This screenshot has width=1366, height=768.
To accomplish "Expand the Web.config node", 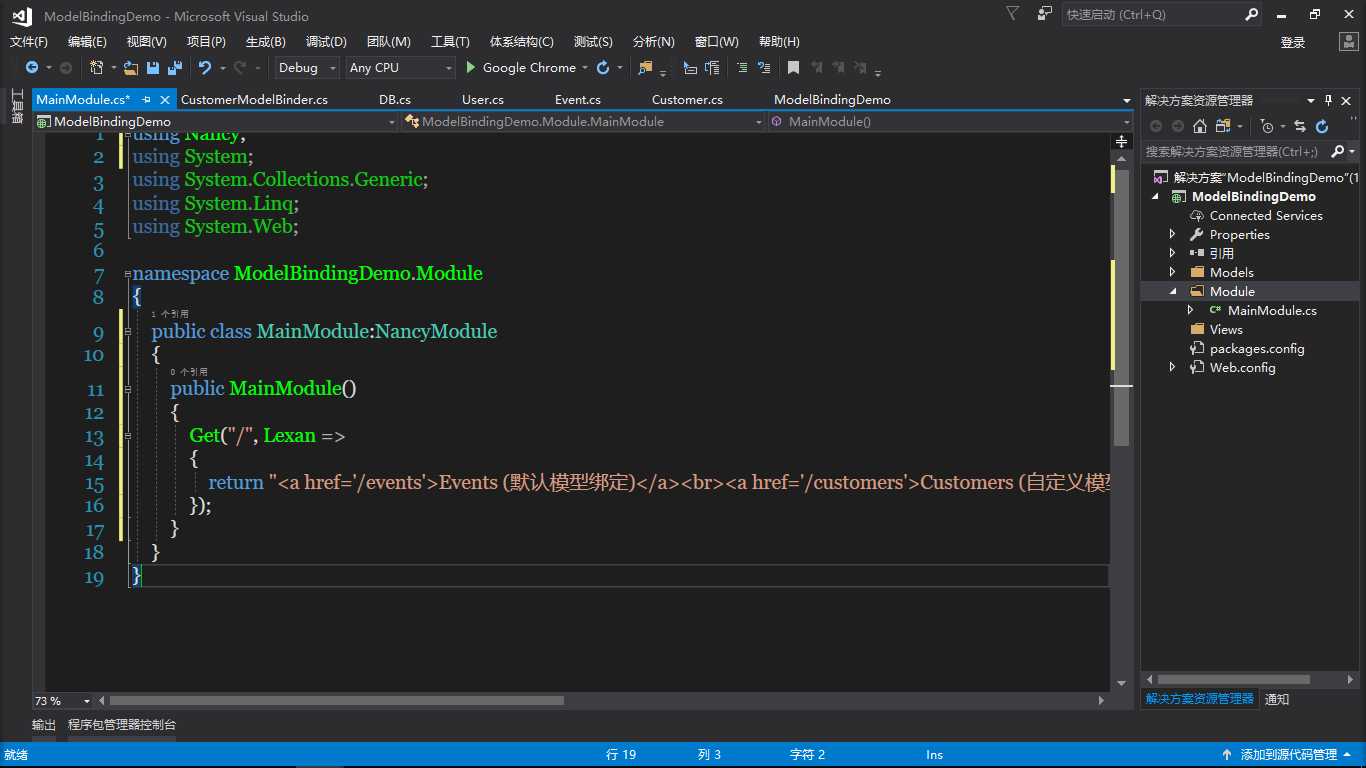I will coord(1173,368).
